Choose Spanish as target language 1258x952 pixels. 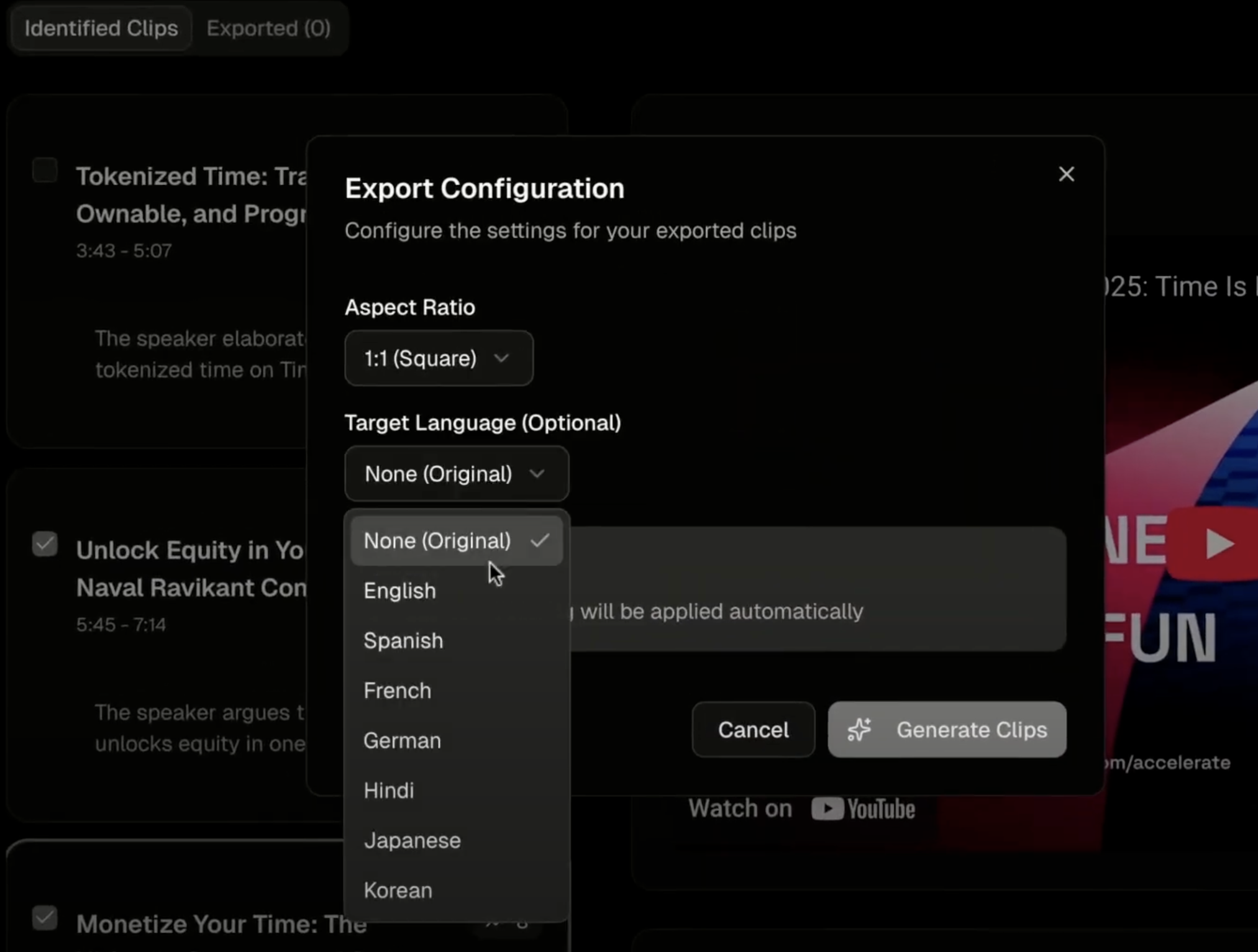click(x=403, y=641)
